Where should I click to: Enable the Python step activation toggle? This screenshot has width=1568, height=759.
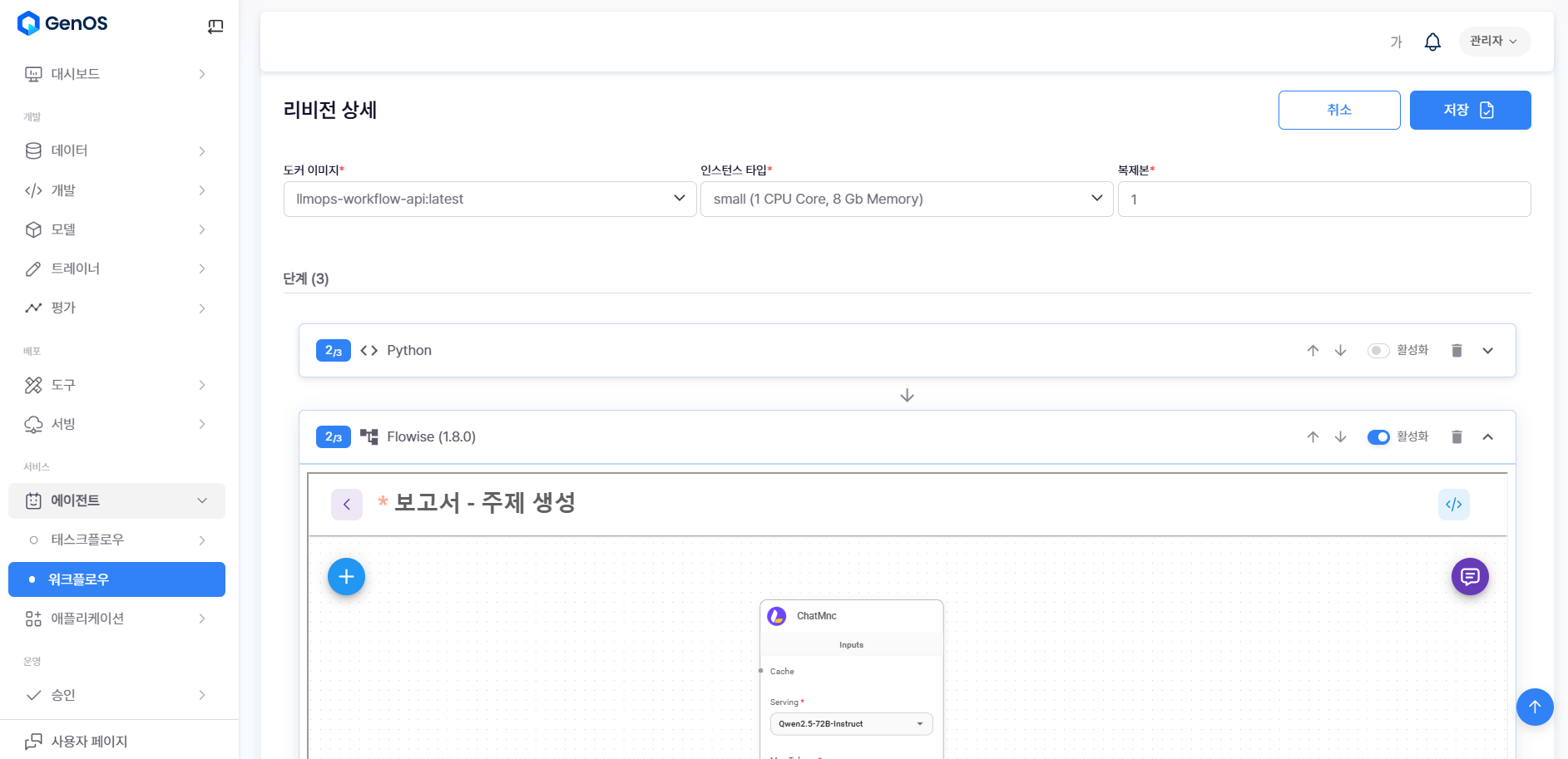pyautogui.click(x=1378, y=351)
